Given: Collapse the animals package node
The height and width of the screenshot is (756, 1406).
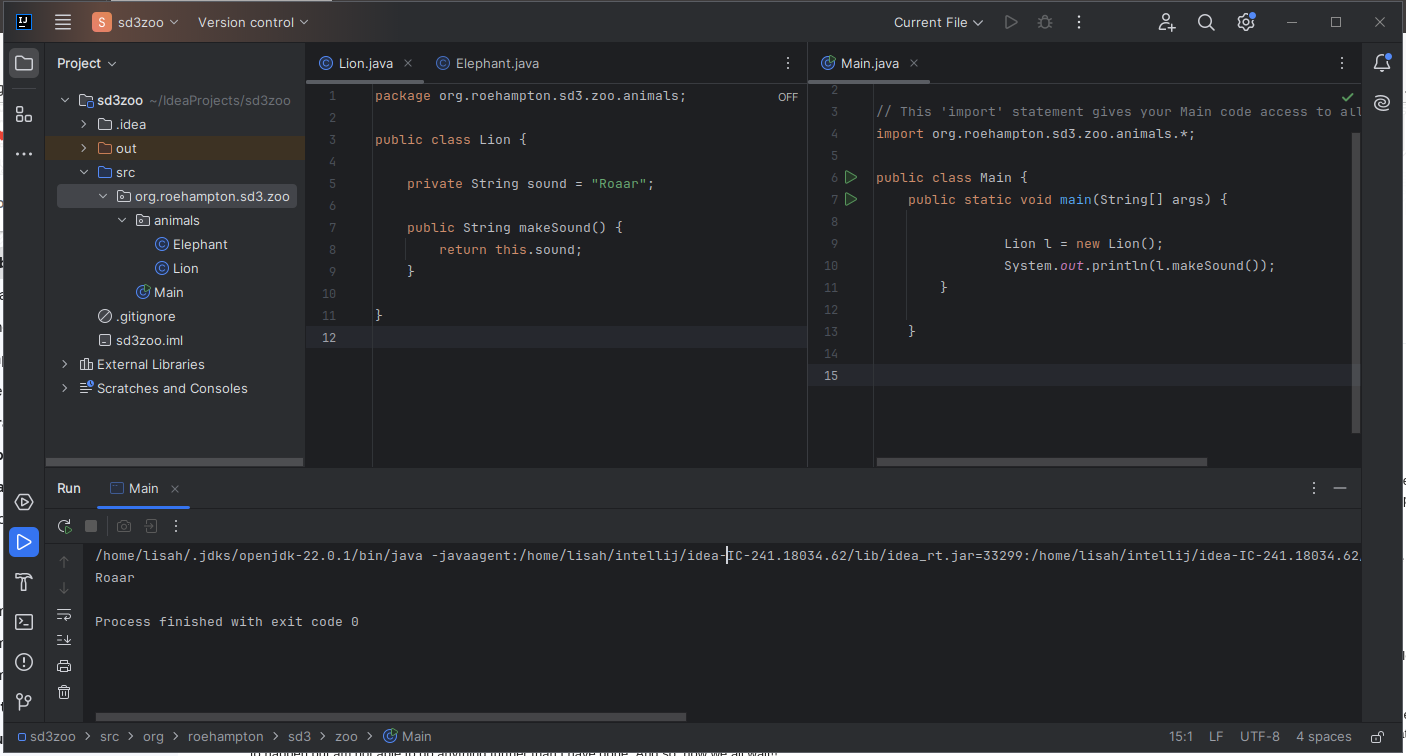Looking at the screenshot, I should pyautogui.click(x=122, y=220).
